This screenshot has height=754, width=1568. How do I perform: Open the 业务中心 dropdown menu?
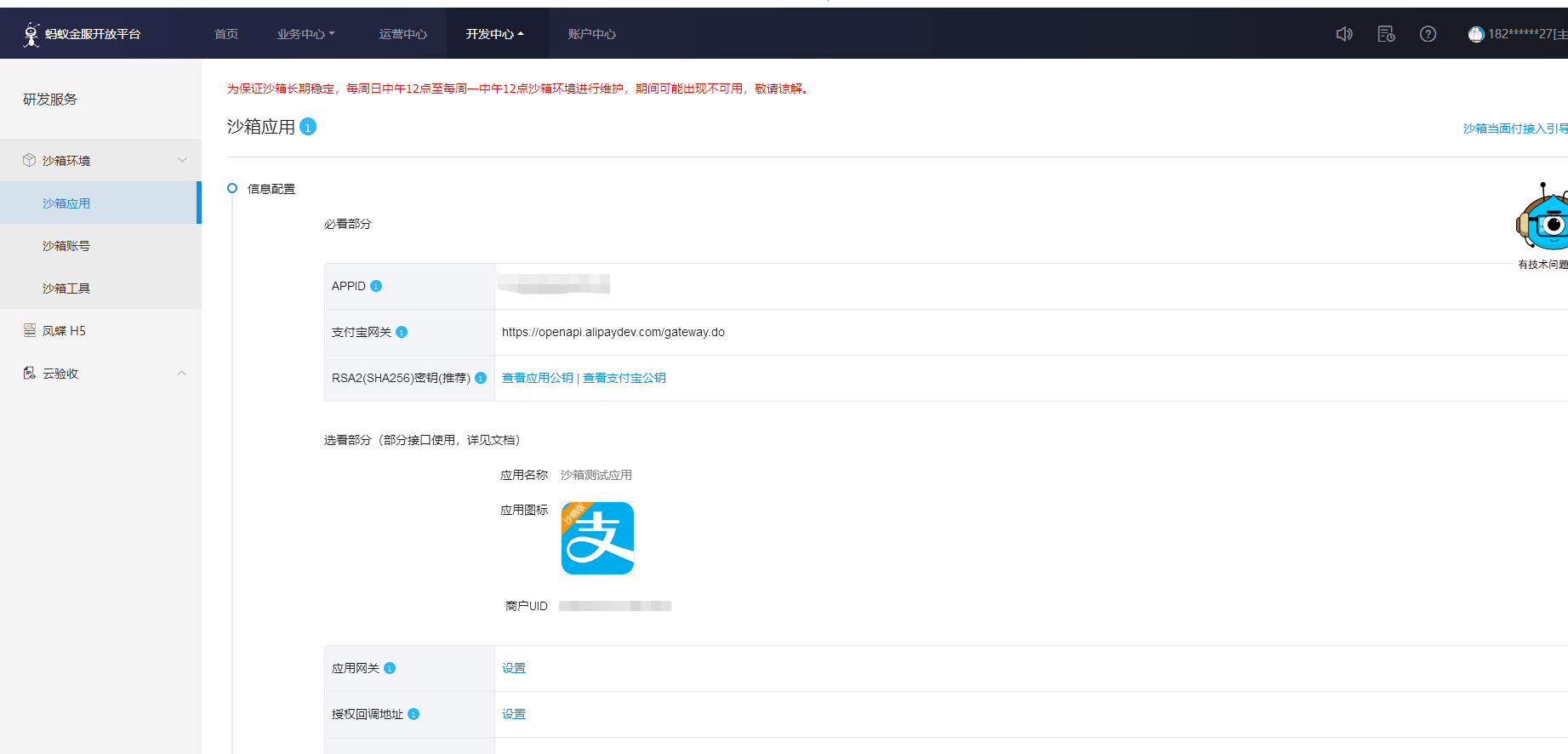point(305,34)
